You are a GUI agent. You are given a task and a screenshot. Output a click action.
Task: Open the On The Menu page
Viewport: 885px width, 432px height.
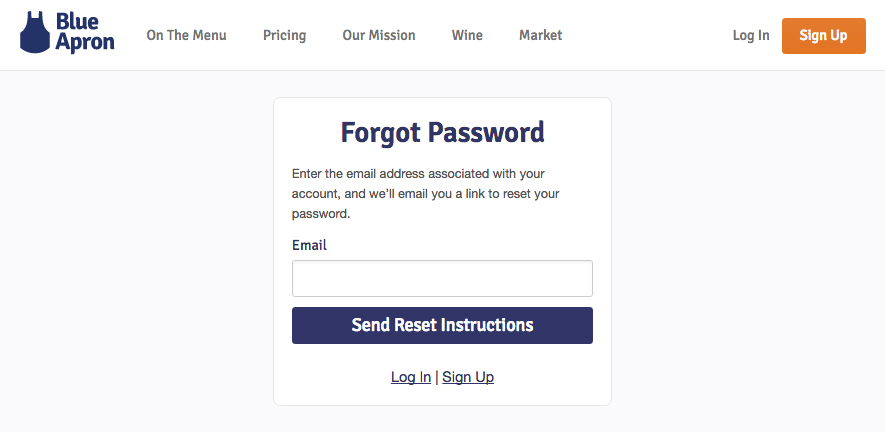(186, 36)
